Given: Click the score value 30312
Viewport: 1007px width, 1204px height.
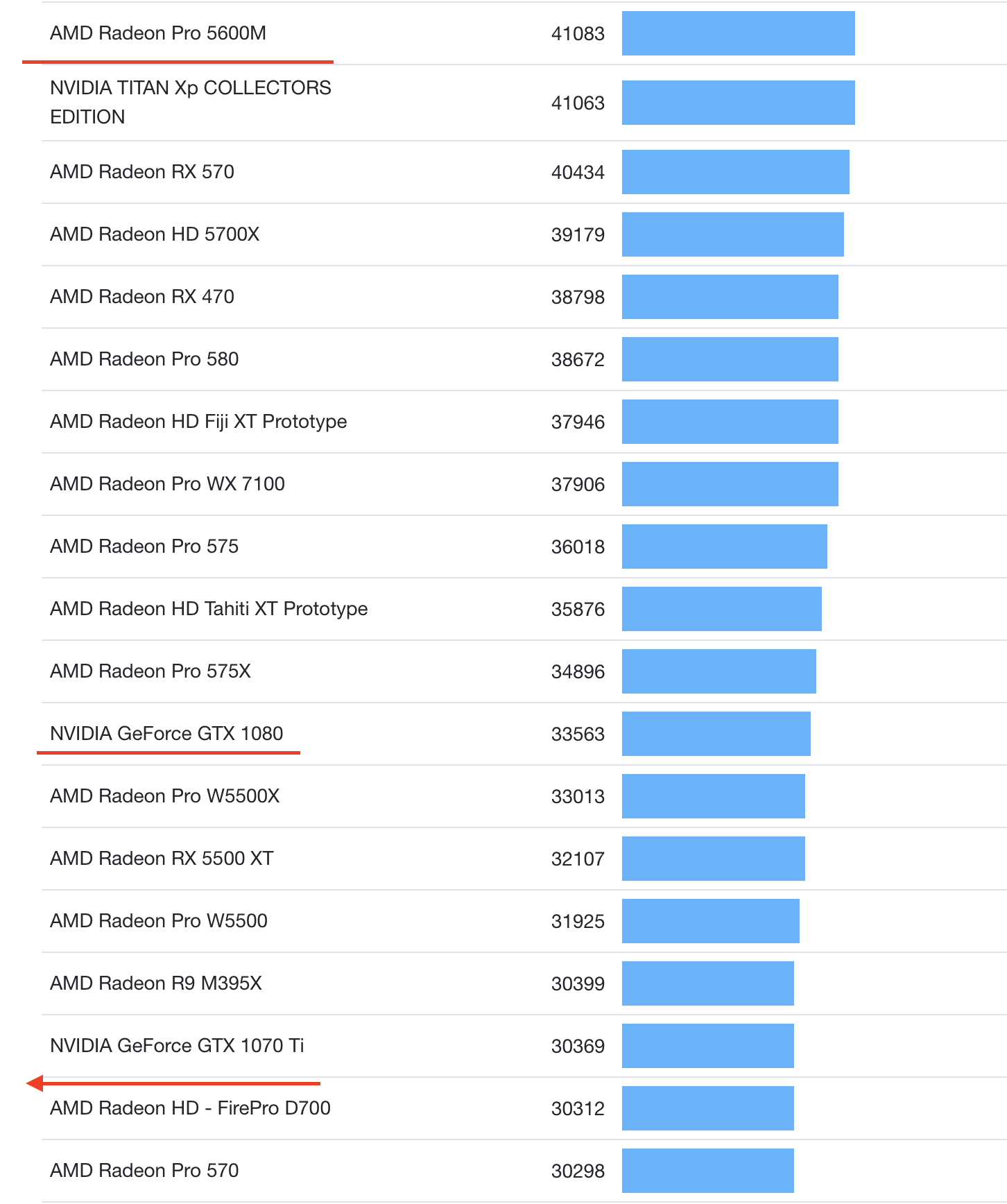Looking at the screenshot, I should click(x=578, y=1109).
